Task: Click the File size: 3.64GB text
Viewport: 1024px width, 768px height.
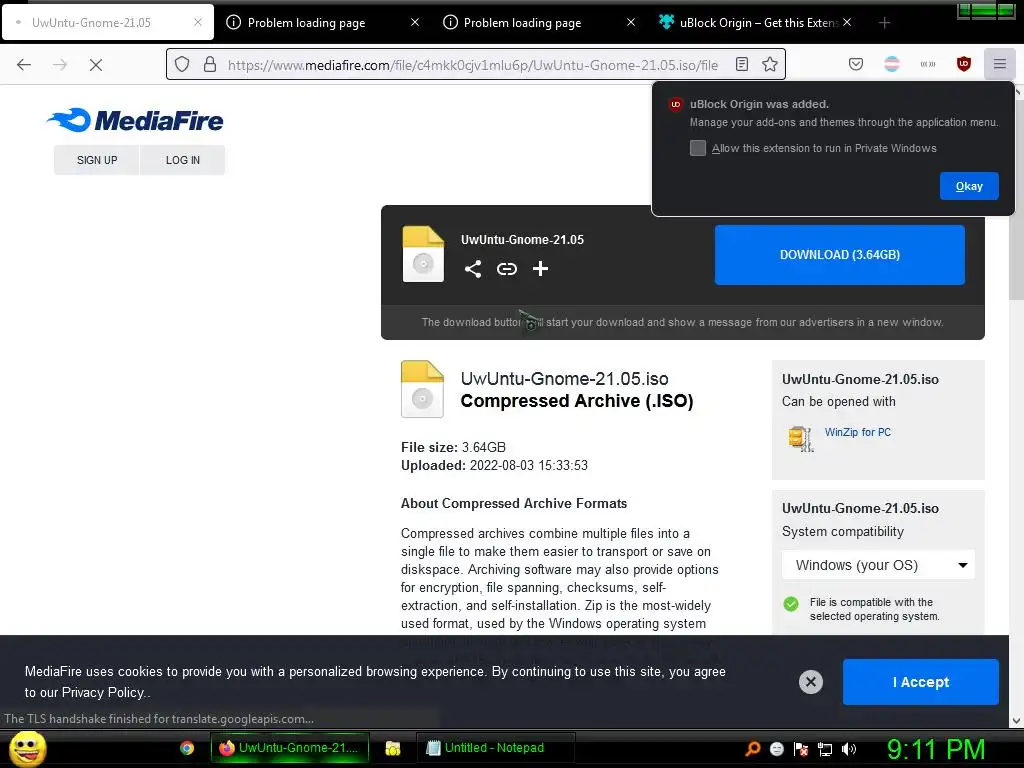Action: pos(453,447)
